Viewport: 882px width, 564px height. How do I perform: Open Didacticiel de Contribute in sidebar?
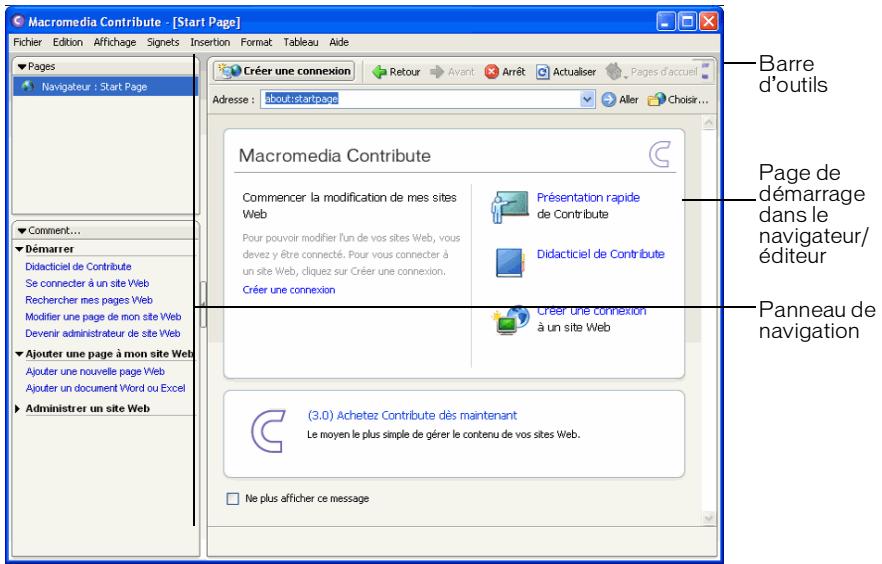click(x=78, y=267)
